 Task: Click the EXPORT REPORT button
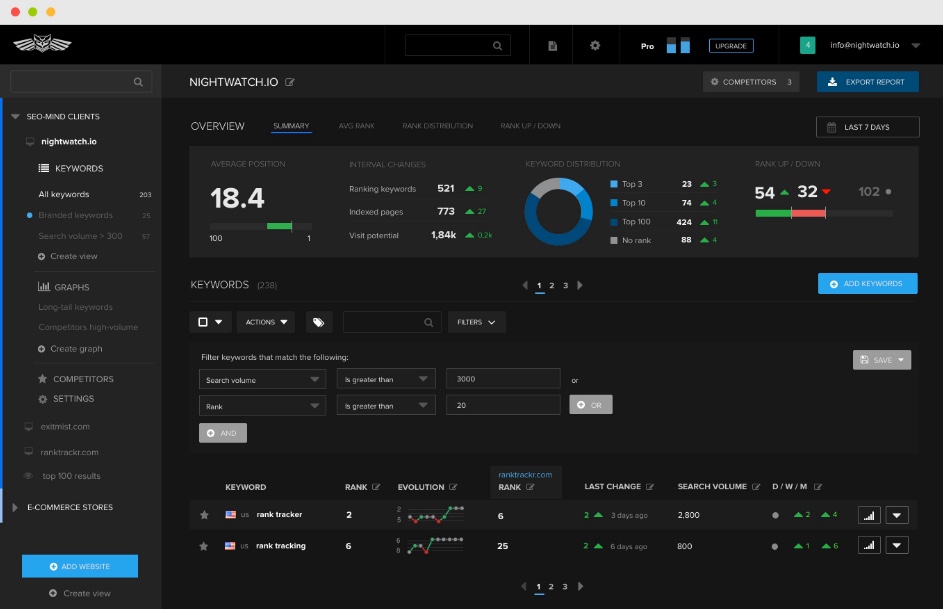pyautogui.click(x=867, y=82)
